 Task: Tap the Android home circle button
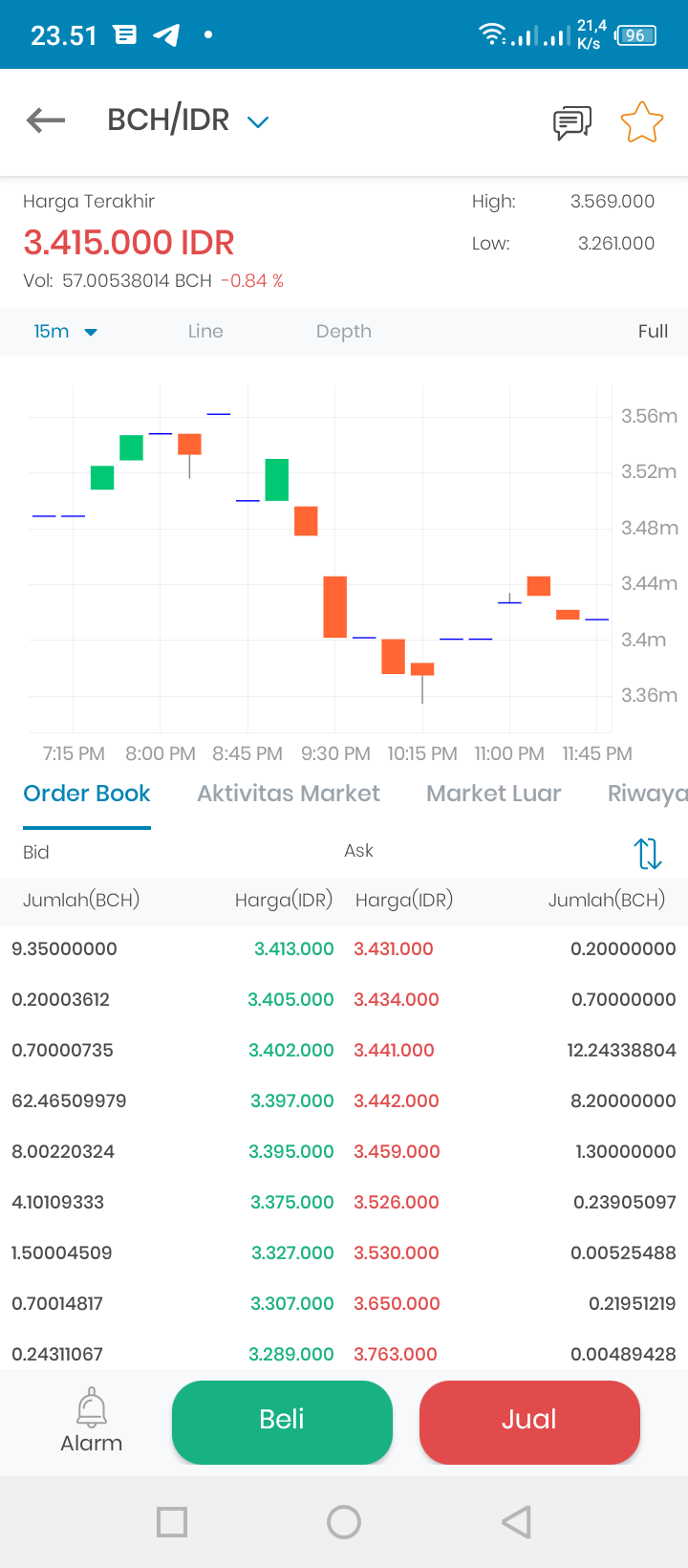pos(344,1522)
